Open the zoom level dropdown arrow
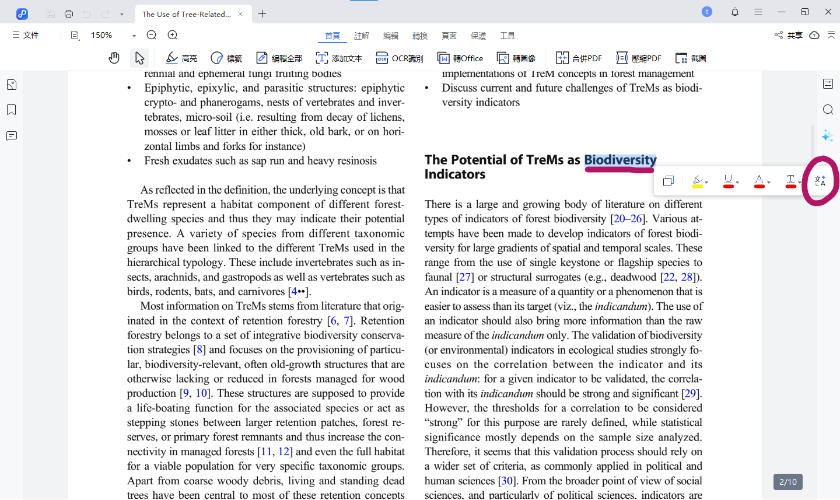Image resolution: width=840 pixels, height=500 pixels. point(134,35)
